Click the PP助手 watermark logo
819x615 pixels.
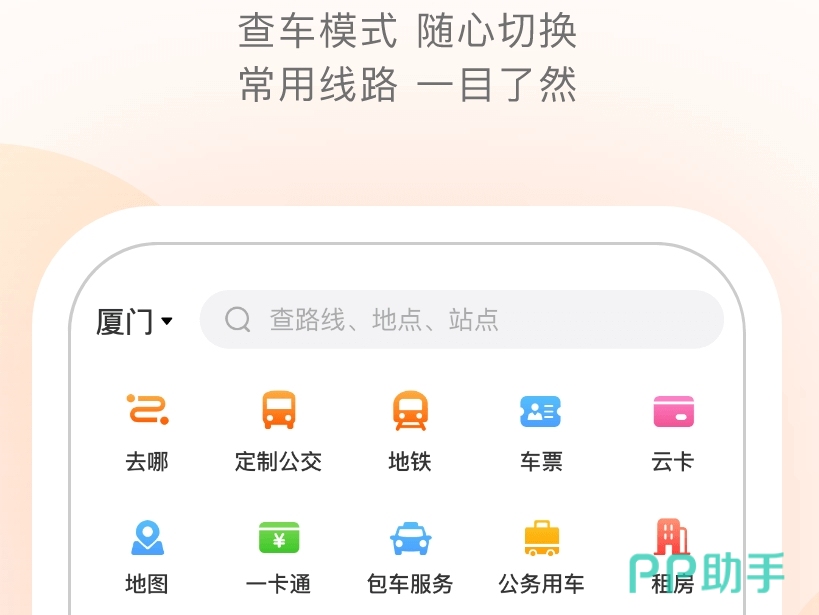tap(707, 573)
